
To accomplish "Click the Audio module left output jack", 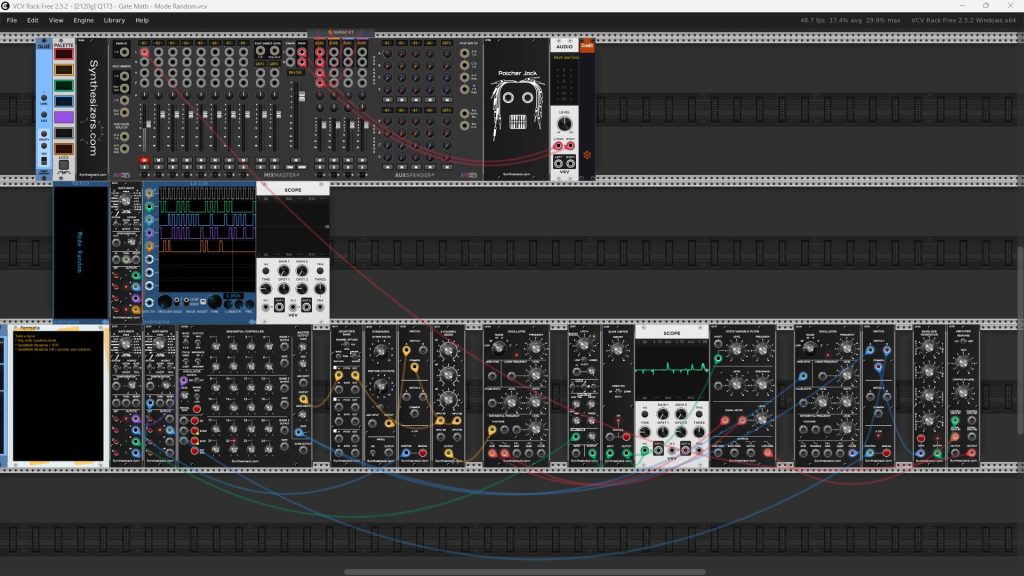I will (558, 164).
